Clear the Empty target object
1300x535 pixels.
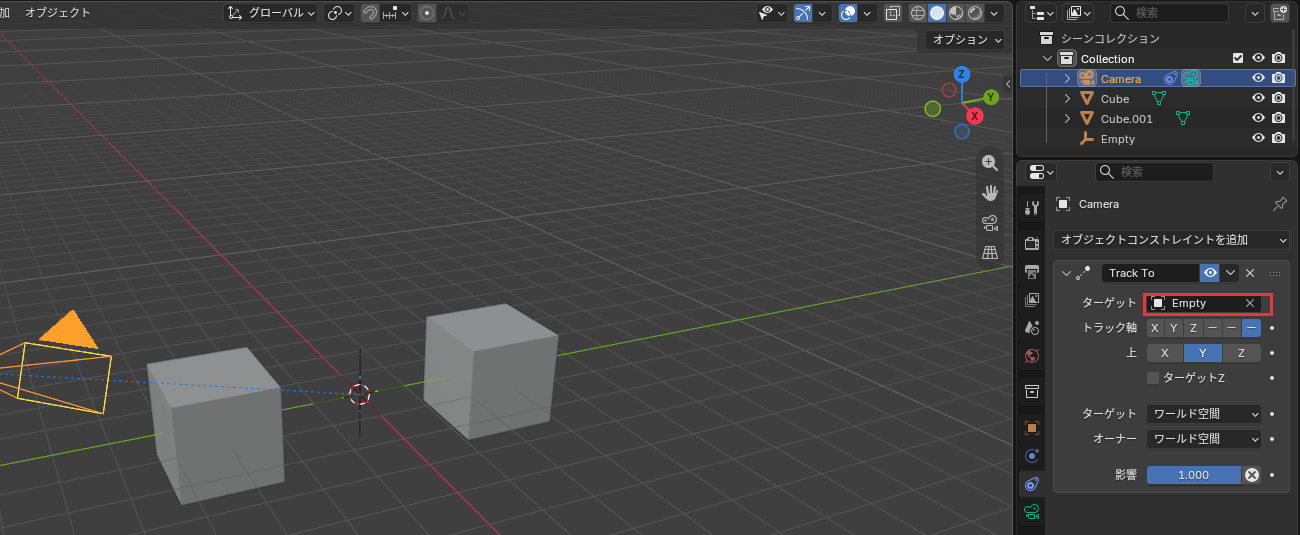pos(1250,303)
